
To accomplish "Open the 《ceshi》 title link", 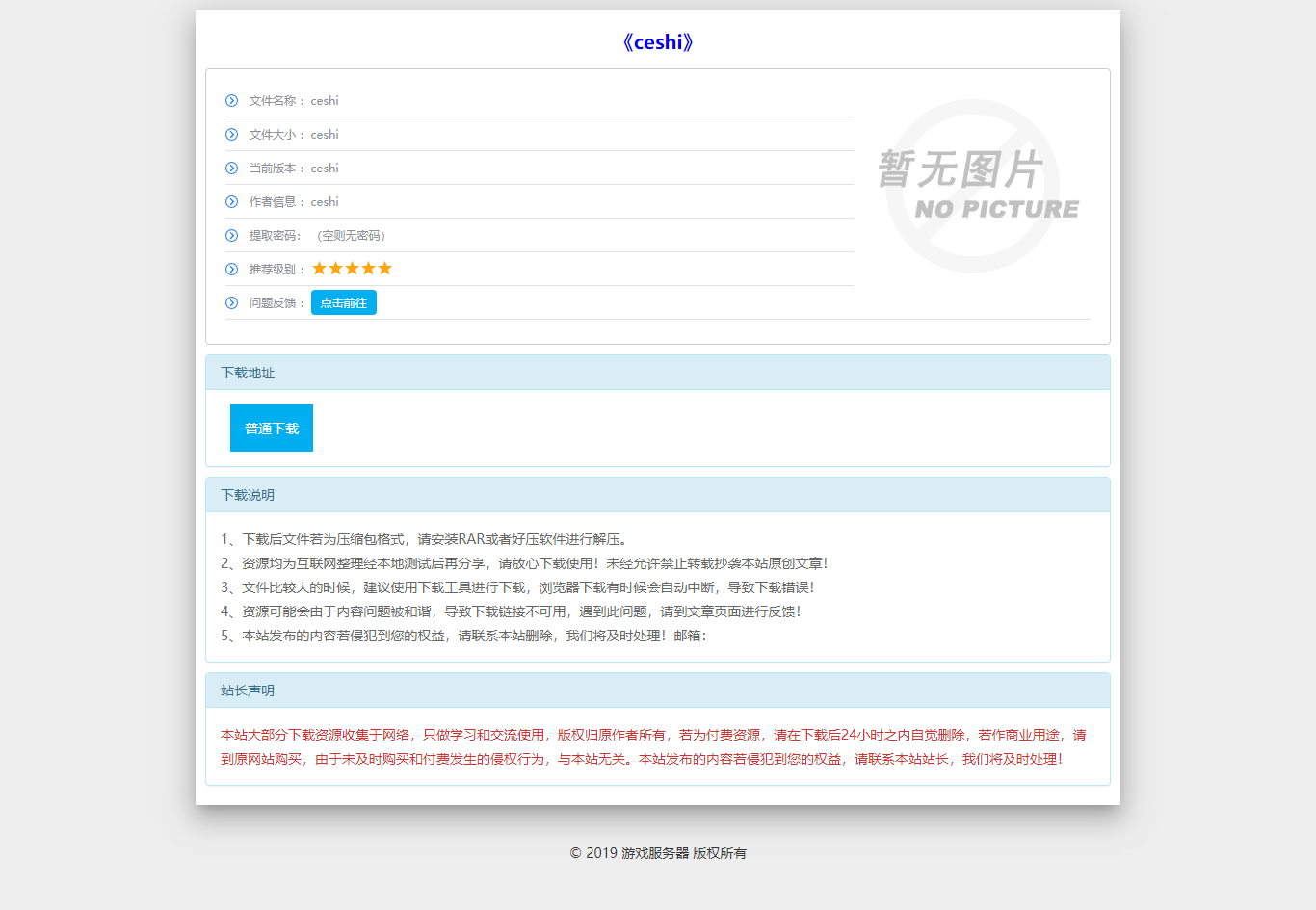I will 658,42.
